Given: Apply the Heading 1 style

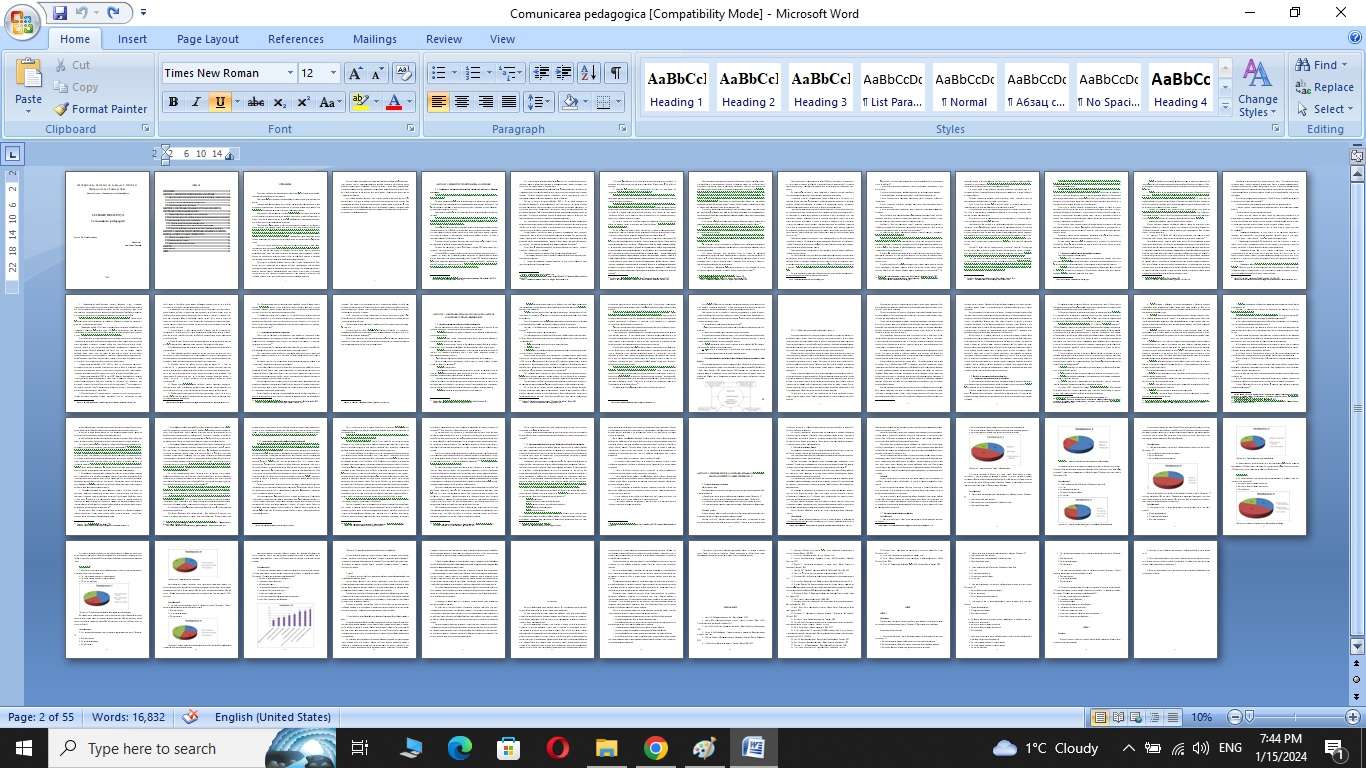Looking at the screenshot, I should [676, 88].
